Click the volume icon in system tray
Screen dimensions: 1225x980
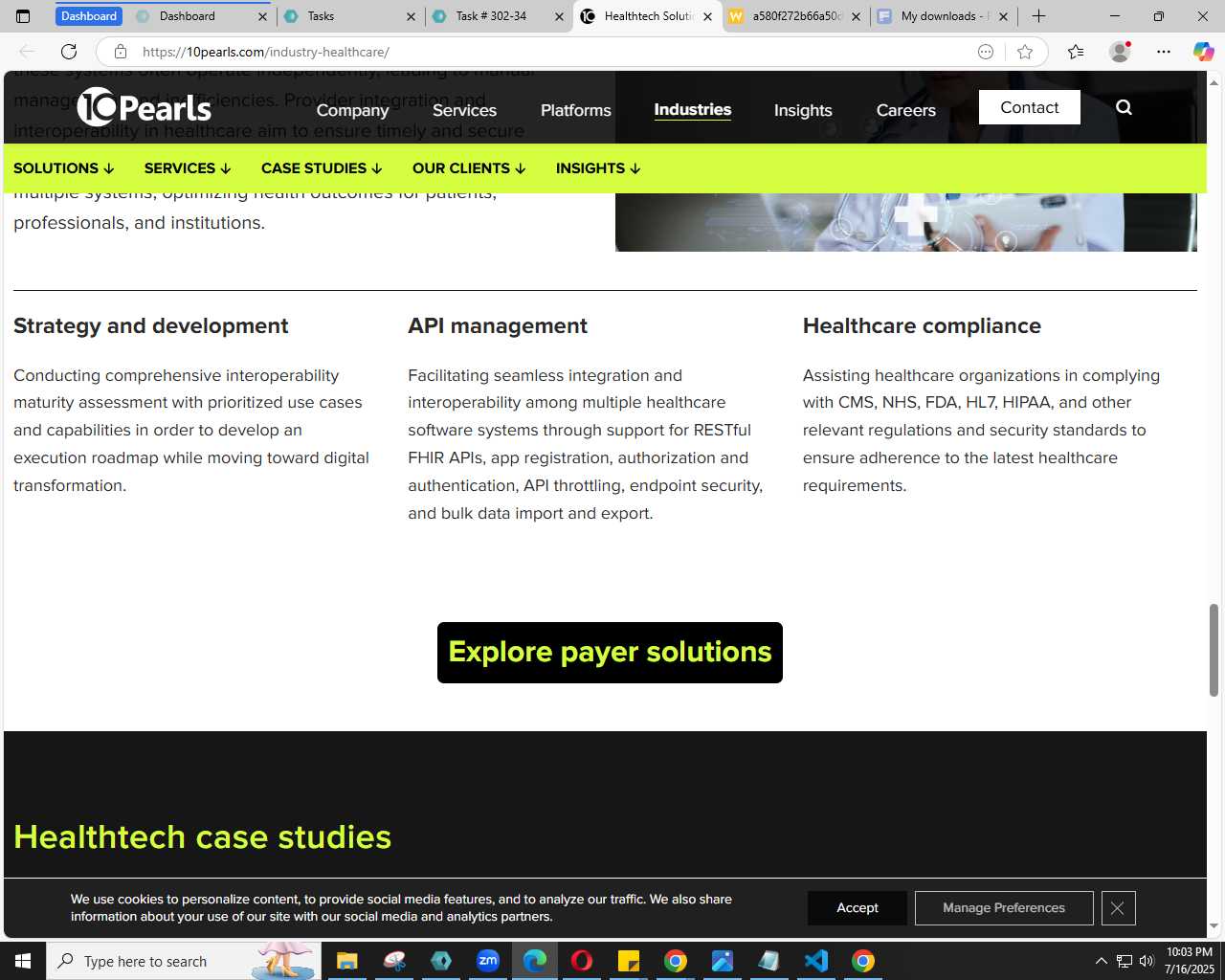[x=1147, y=961]
